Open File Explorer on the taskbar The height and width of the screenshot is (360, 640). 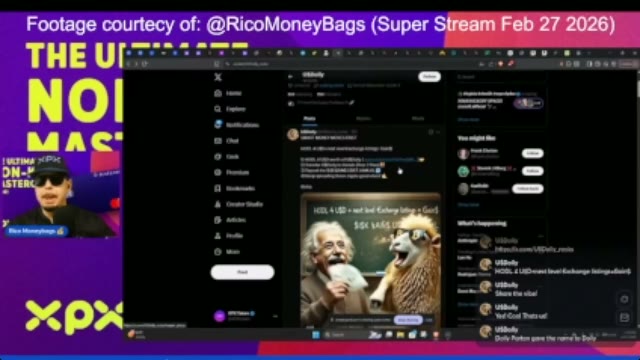coord(400,335)
